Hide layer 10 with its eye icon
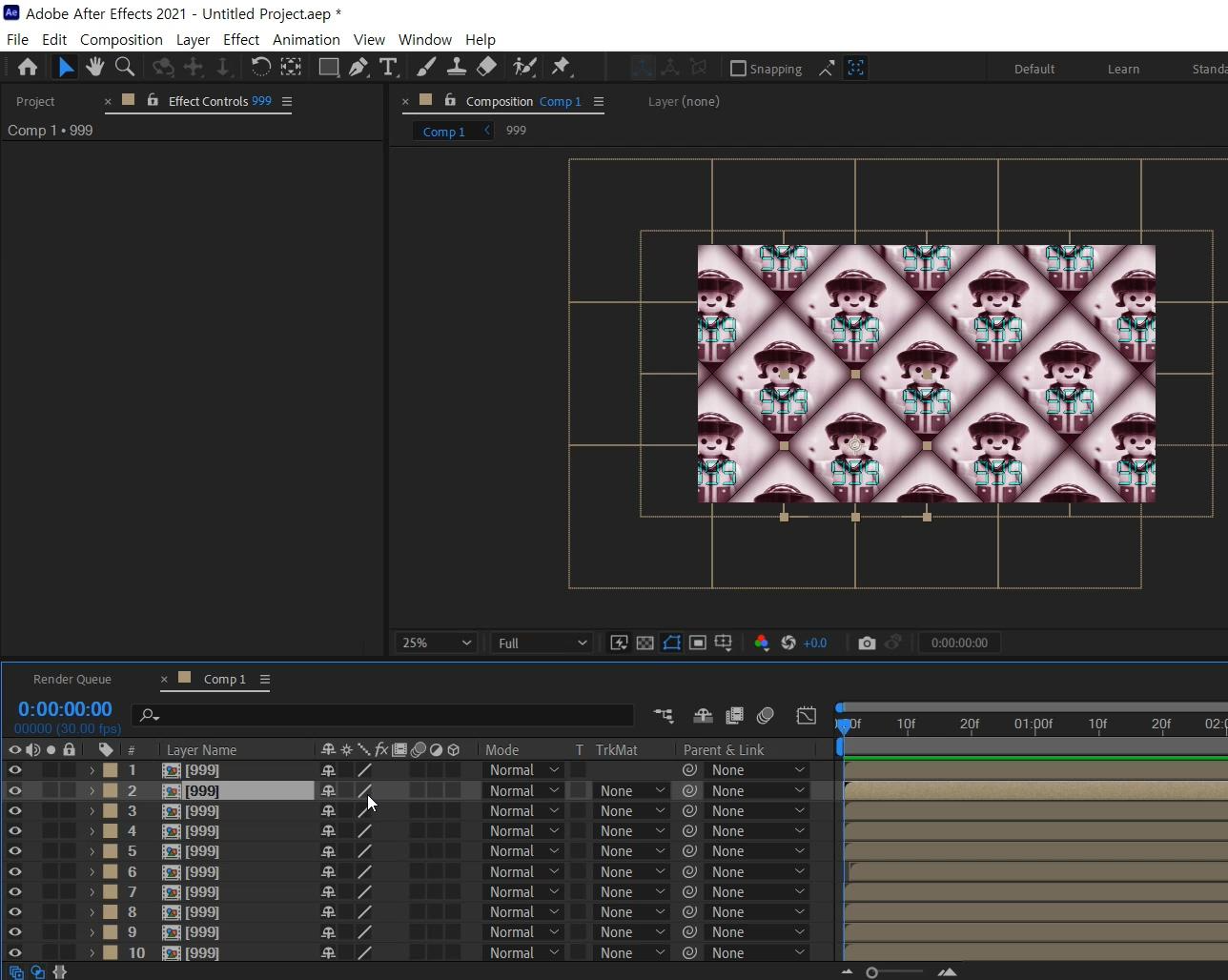The width and height of the screenshot is (1228, 980). click(x=14, y=953)
